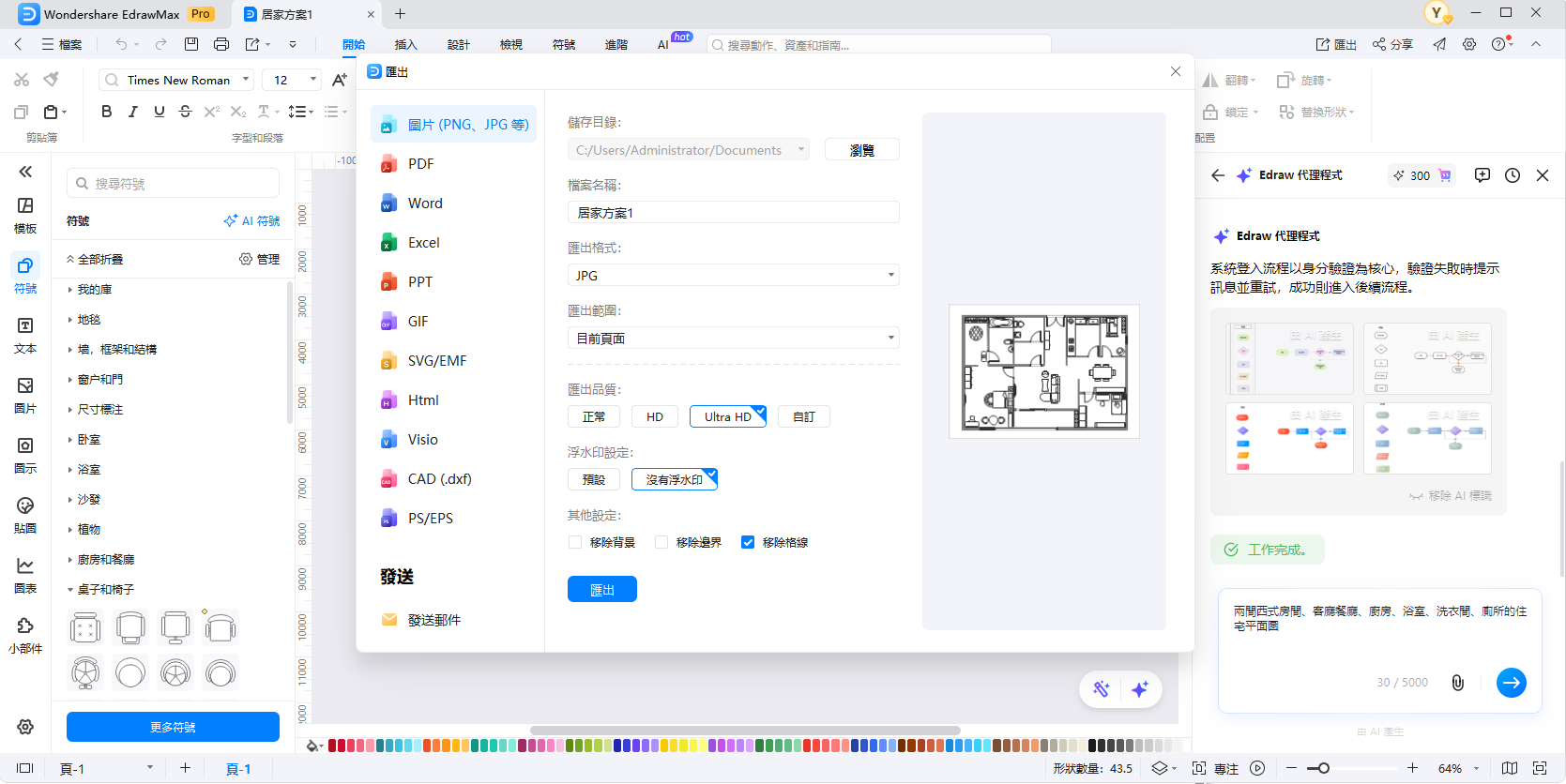This screenshot has height=784, width=1566.
Task: Toggle presentation play icon in status bar
Action: click(1257, 768)
